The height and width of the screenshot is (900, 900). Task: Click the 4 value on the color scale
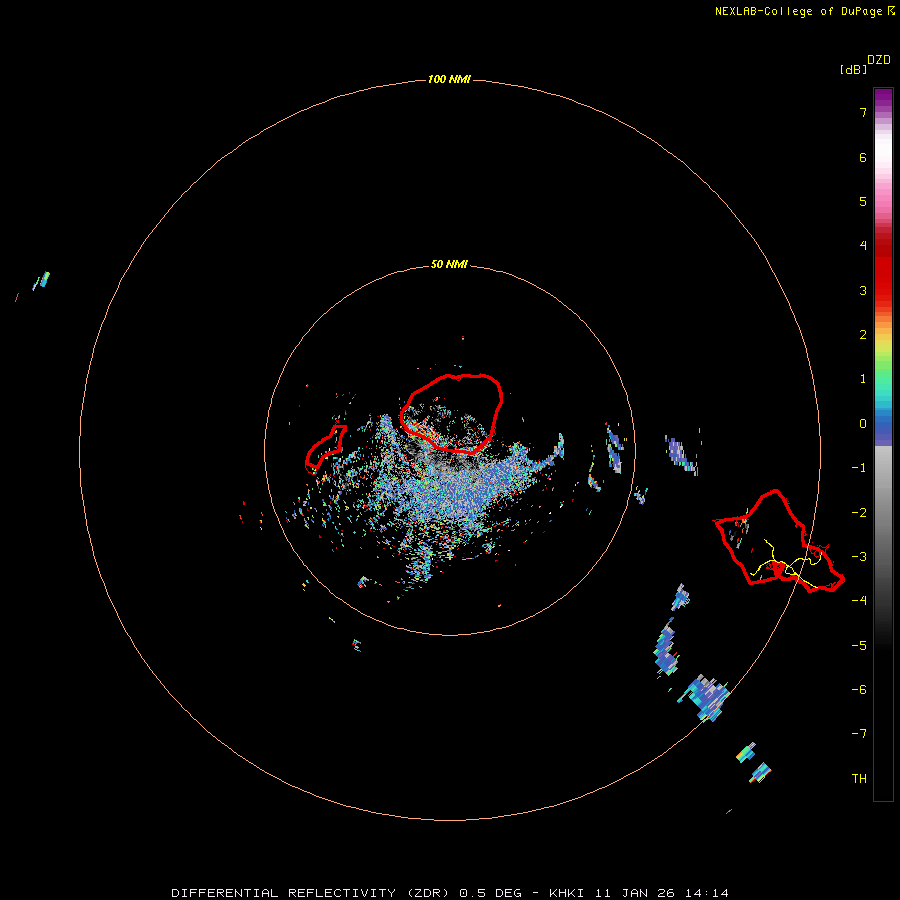[x=863, y=246]
